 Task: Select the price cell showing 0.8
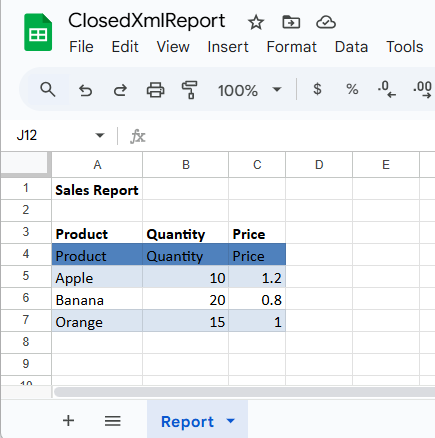tap(257, 299)
